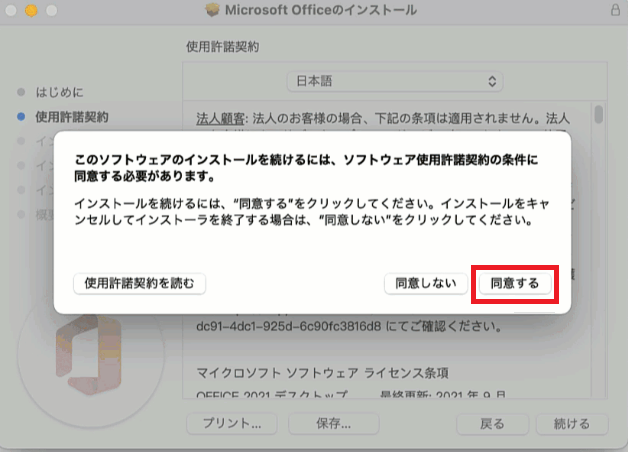The width and height of the screenshot is (628, 452).
Task: Click the license text scrollbar thumb
Action: 599,114
